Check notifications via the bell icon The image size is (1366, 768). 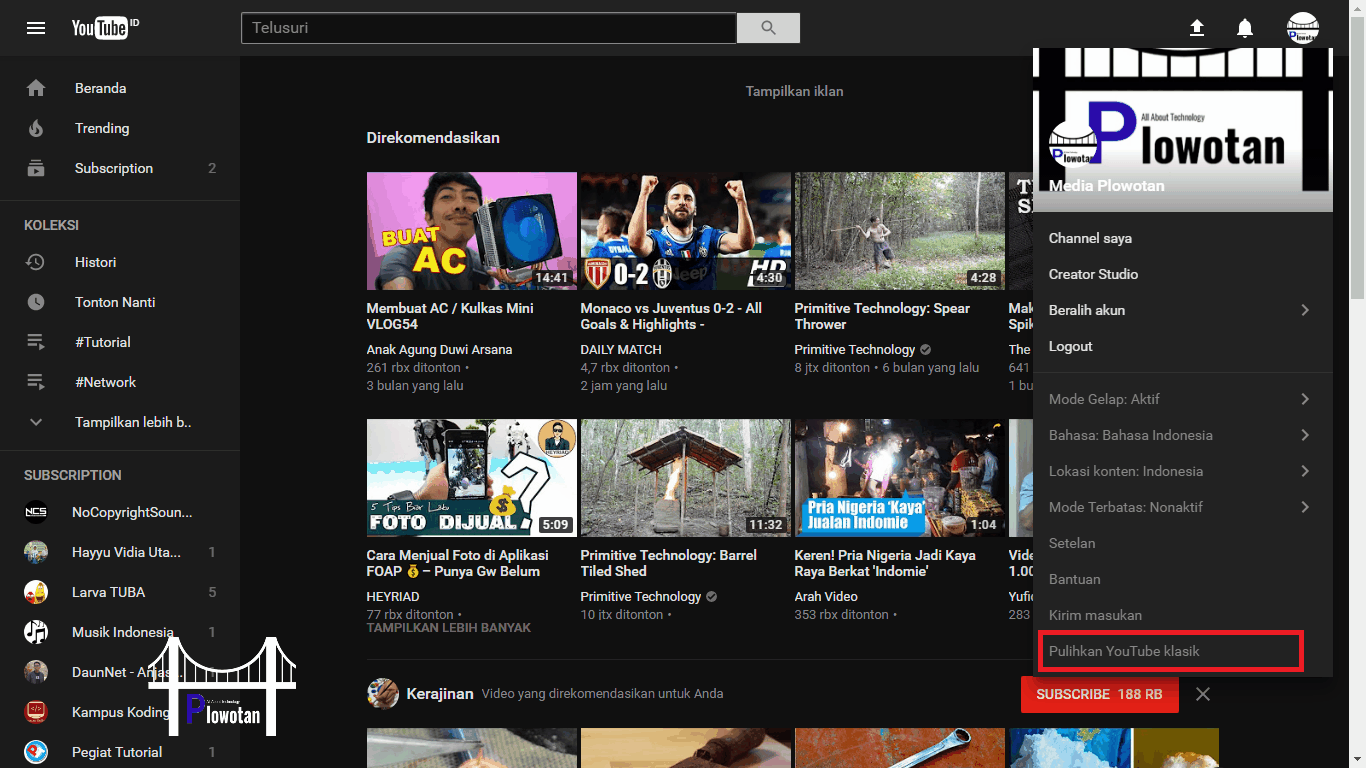tap(1245, 28)
